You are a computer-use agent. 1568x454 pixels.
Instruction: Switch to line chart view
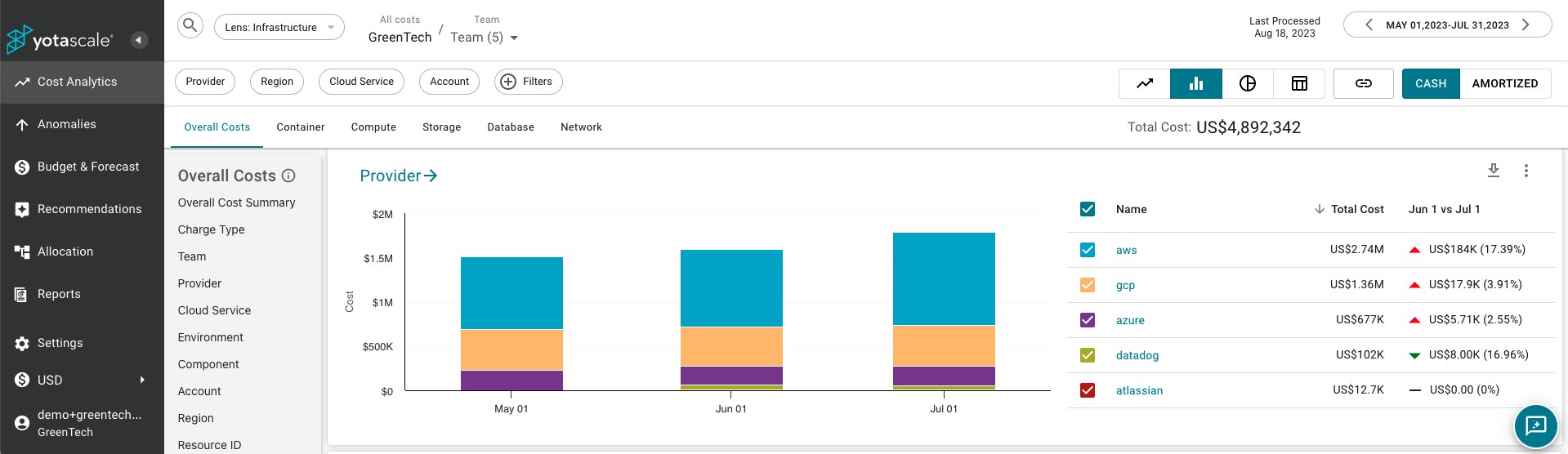click(1145, 83)
